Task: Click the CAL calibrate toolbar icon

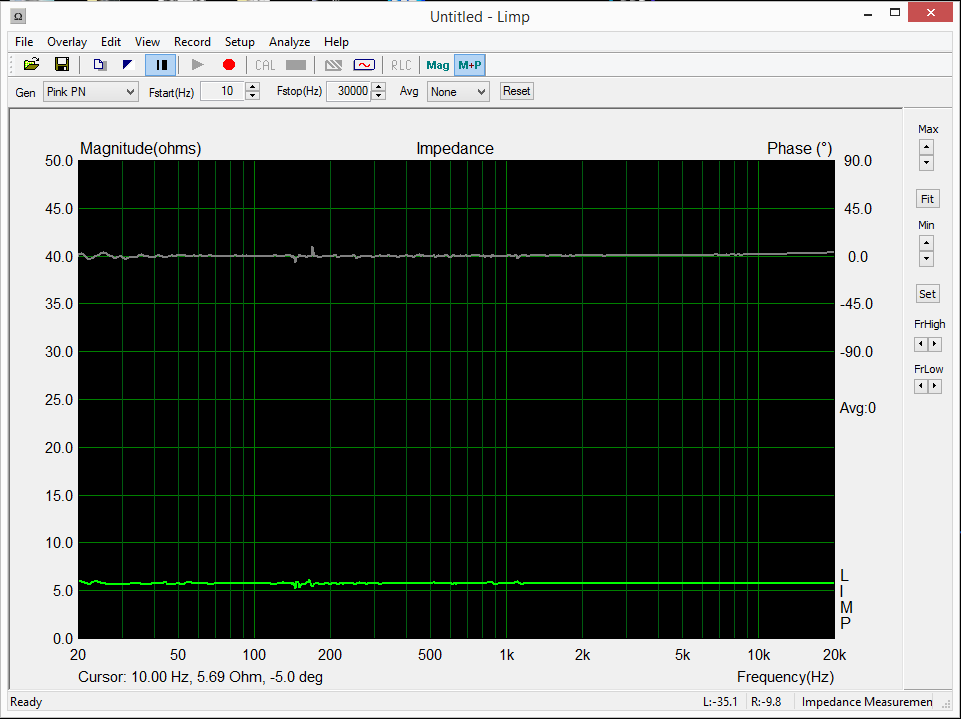Action: [265, 65]
